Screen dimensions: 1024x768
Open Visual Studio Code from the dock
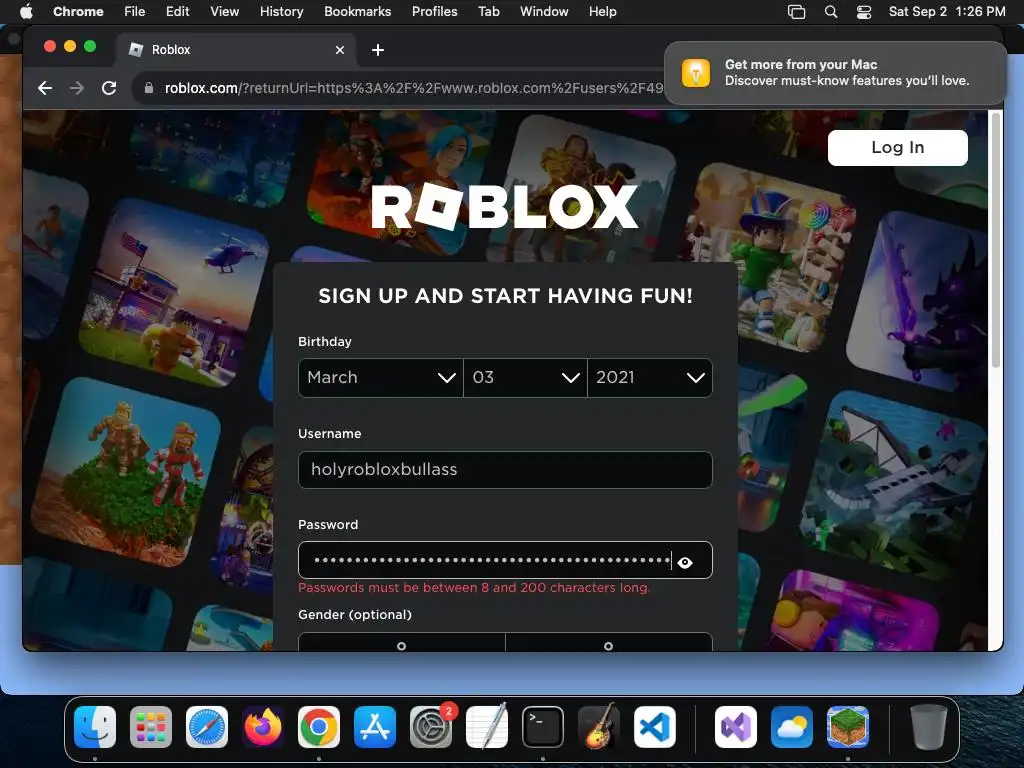tap(655, 727)
